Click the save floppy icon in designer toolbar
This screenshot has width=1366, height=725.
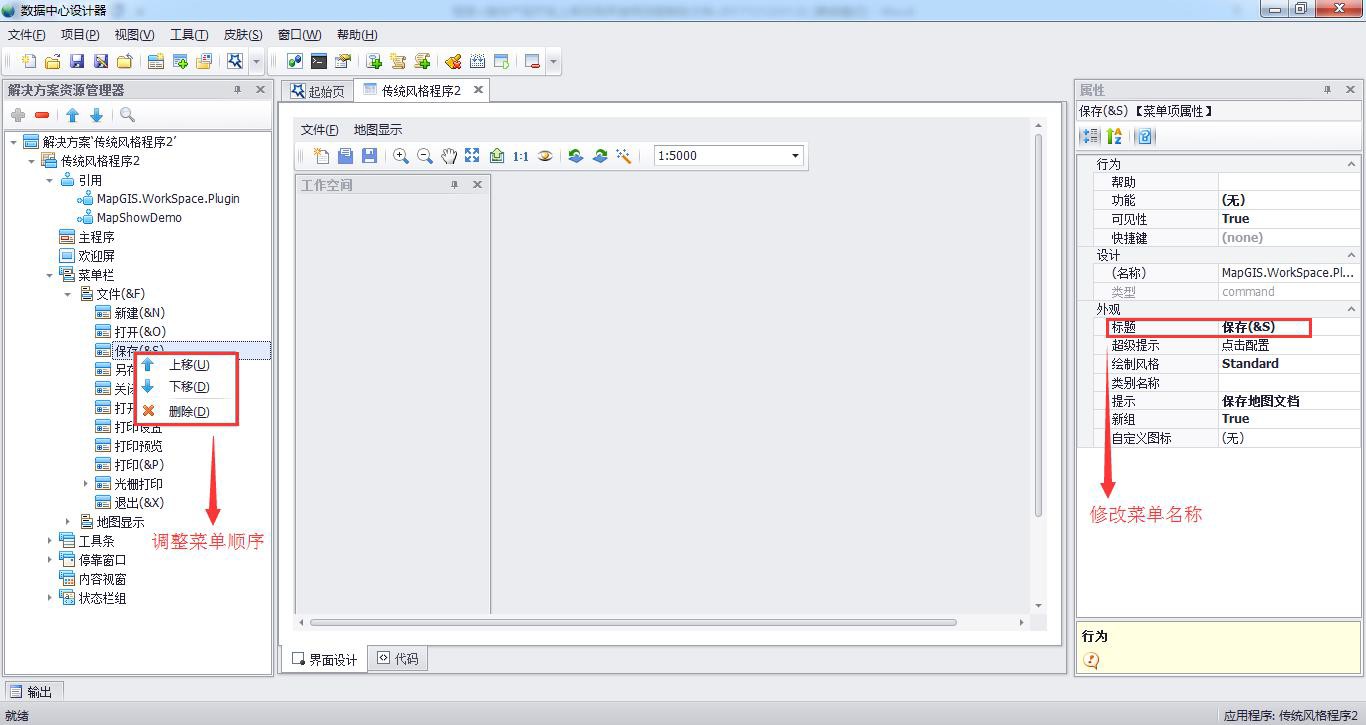click(x=369, y=156)
